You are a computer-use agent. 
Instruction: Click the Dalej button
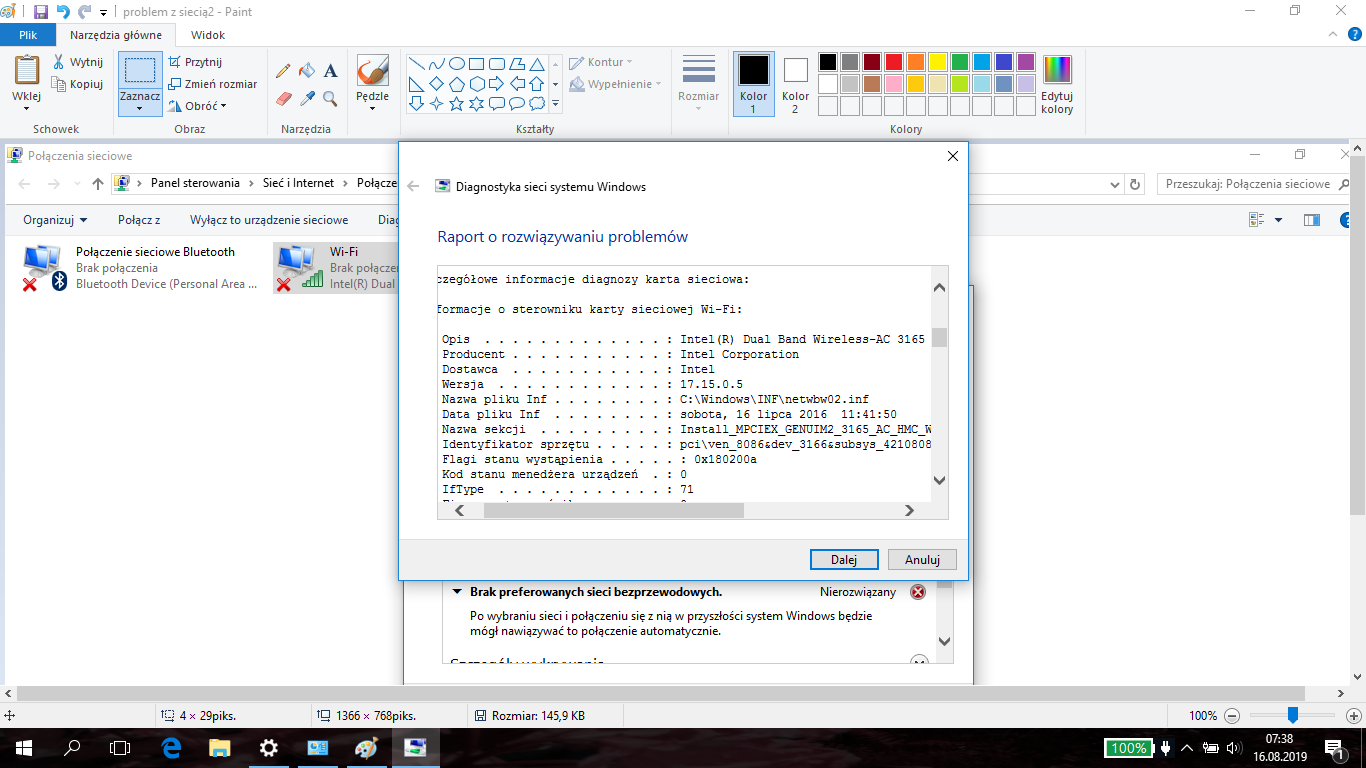[x=844, y=559]
